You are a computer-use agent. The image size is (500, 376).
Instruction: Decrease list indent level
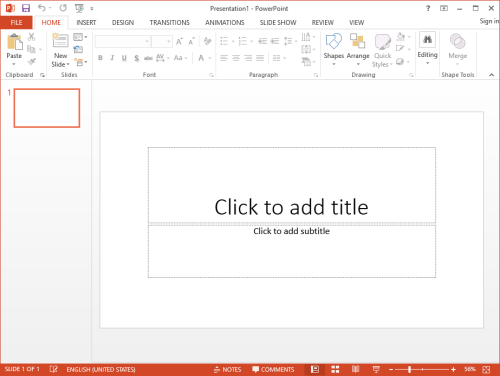coord(263,41)
